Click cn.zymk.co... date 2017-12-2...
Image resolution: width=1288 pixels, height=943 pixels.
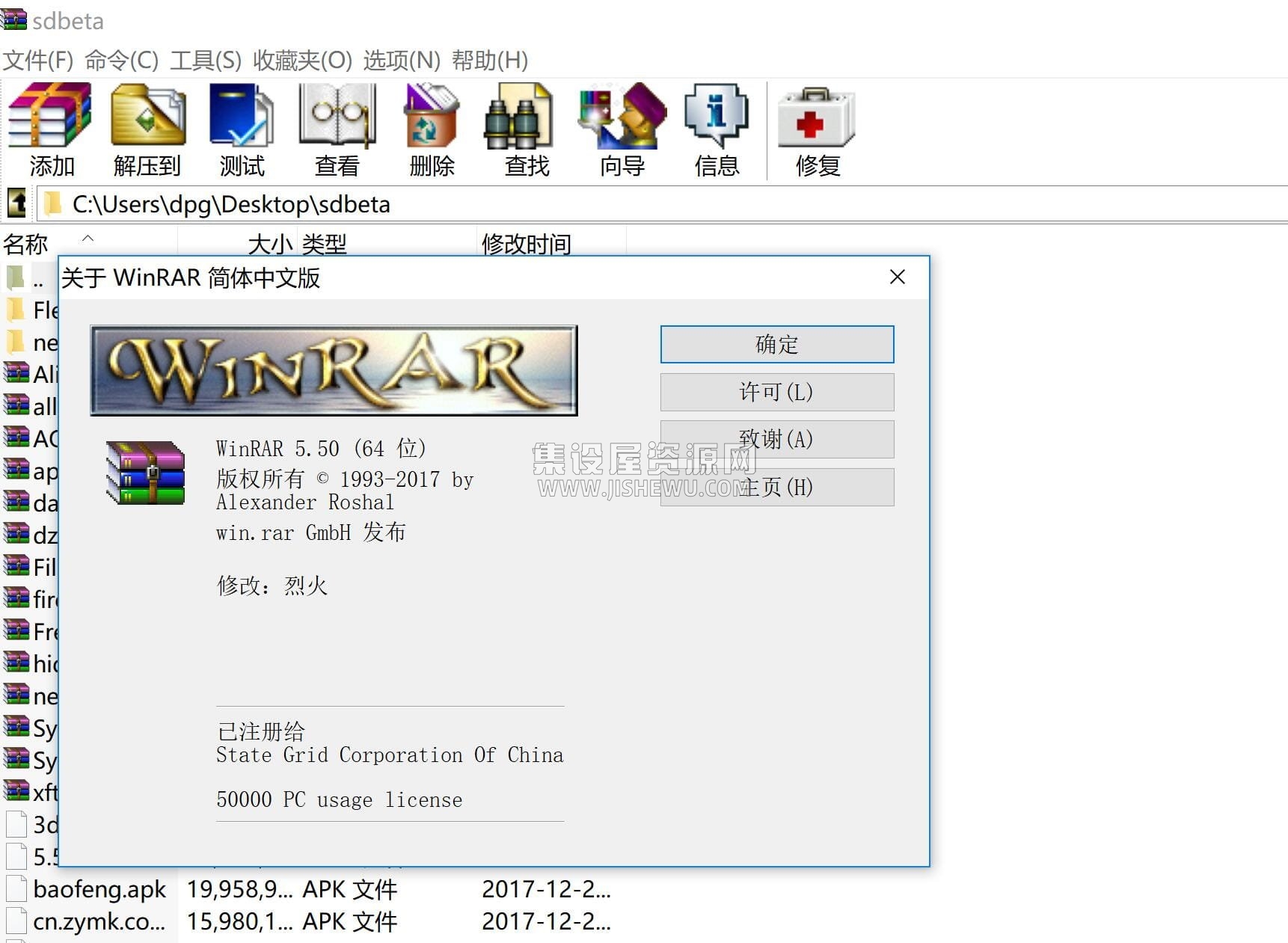[546, 921]
